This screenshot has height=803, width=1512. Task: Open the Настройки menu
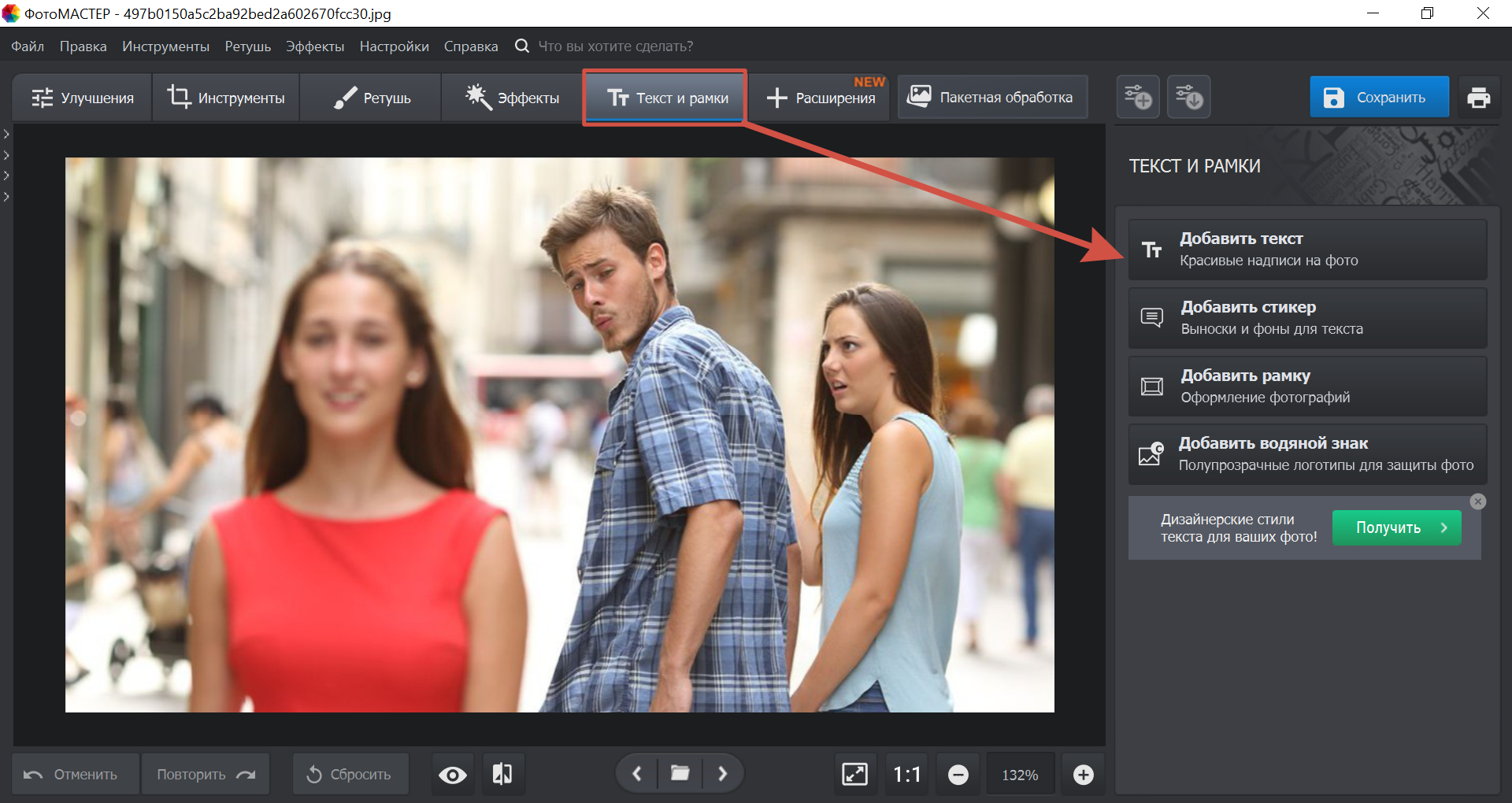[x=394, y=46]
